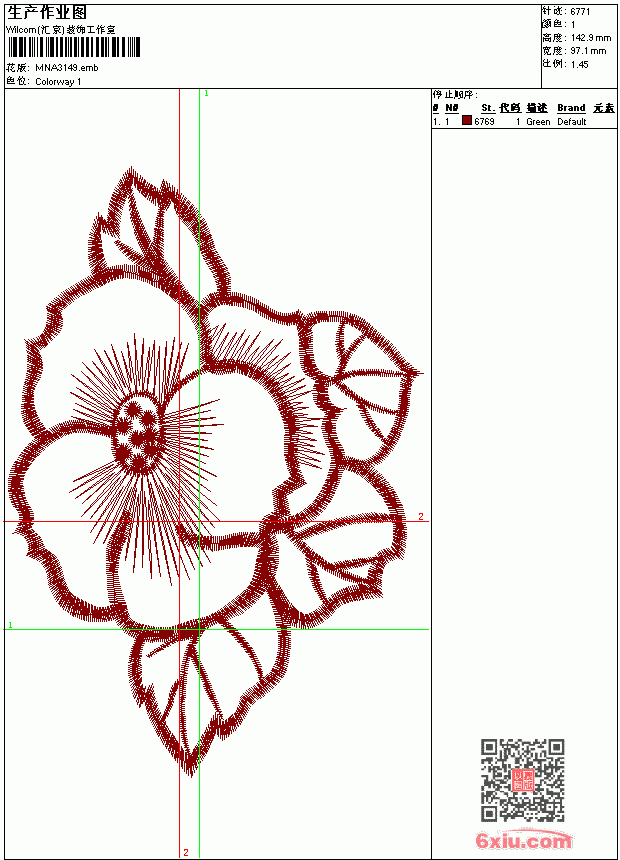Select stop sequence row with 6769 stitches

(x=524, y=121)
